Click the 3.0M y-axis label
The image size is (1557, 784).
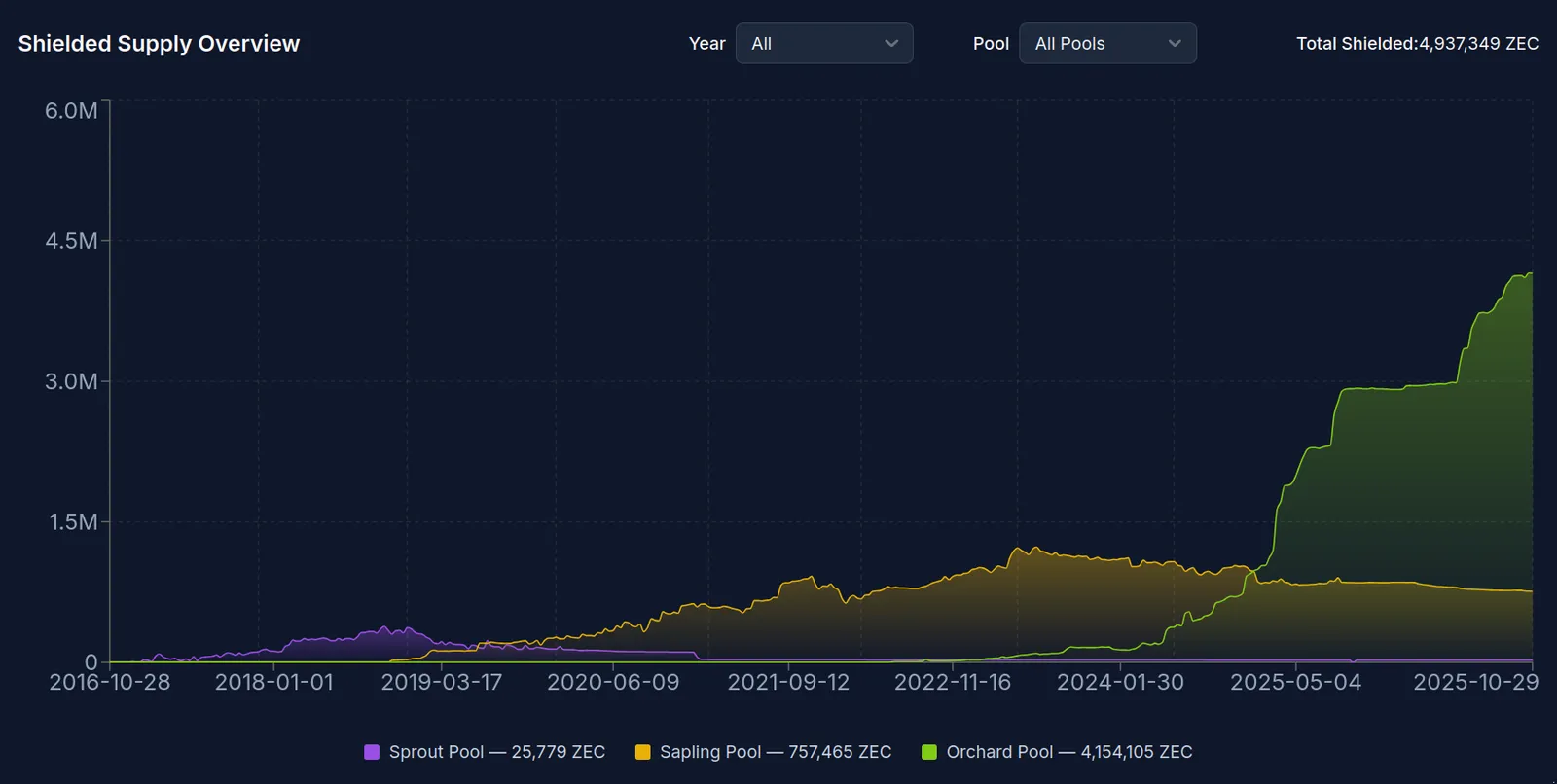(71, 381)
